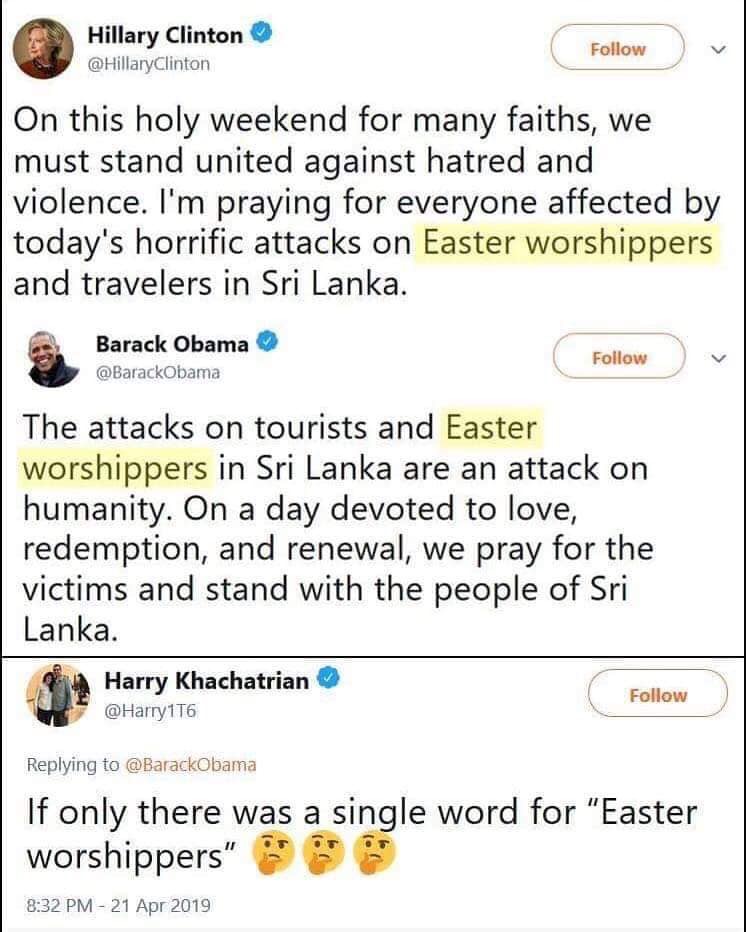The width and height of the screenshot is (746, 932).
Task: Open the Barack Obama display name
Action: [172, 344]
